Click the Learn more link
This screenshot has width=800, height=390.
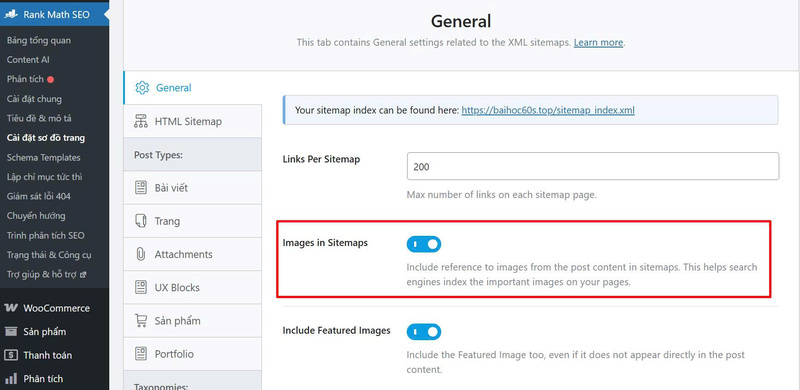[598, 43]
